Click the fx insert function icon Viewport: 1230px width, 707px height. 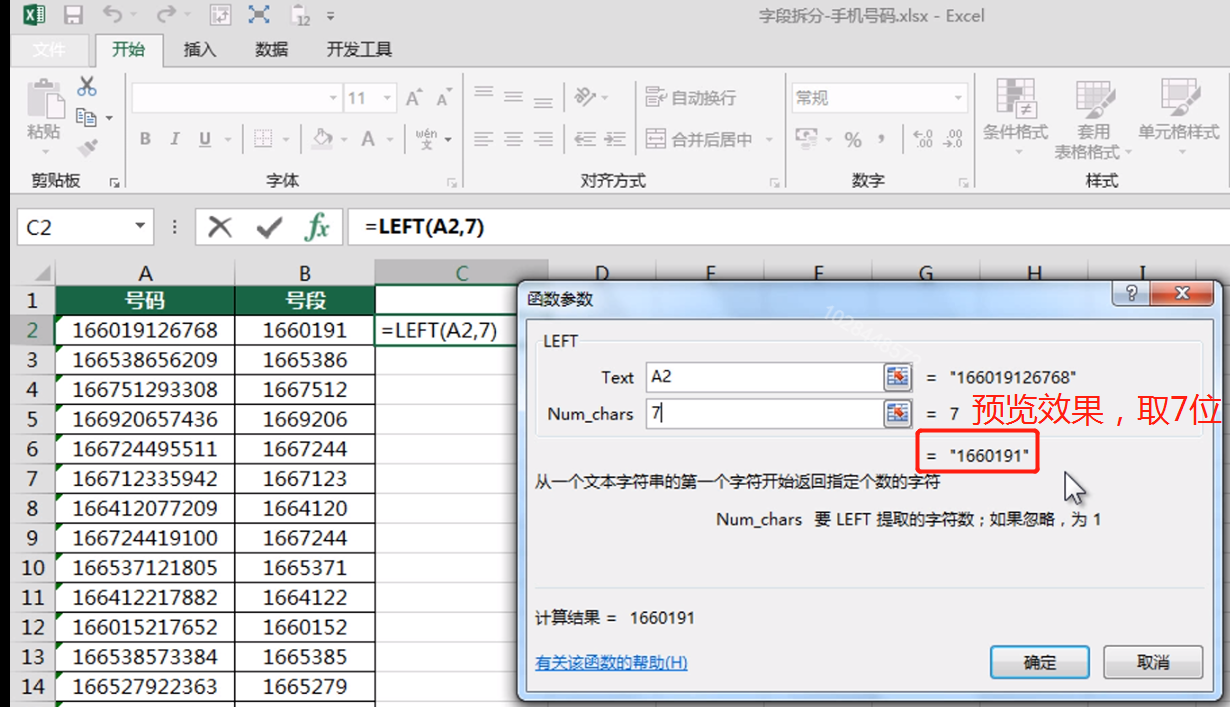pyautogui.click(x=317, y=227)
